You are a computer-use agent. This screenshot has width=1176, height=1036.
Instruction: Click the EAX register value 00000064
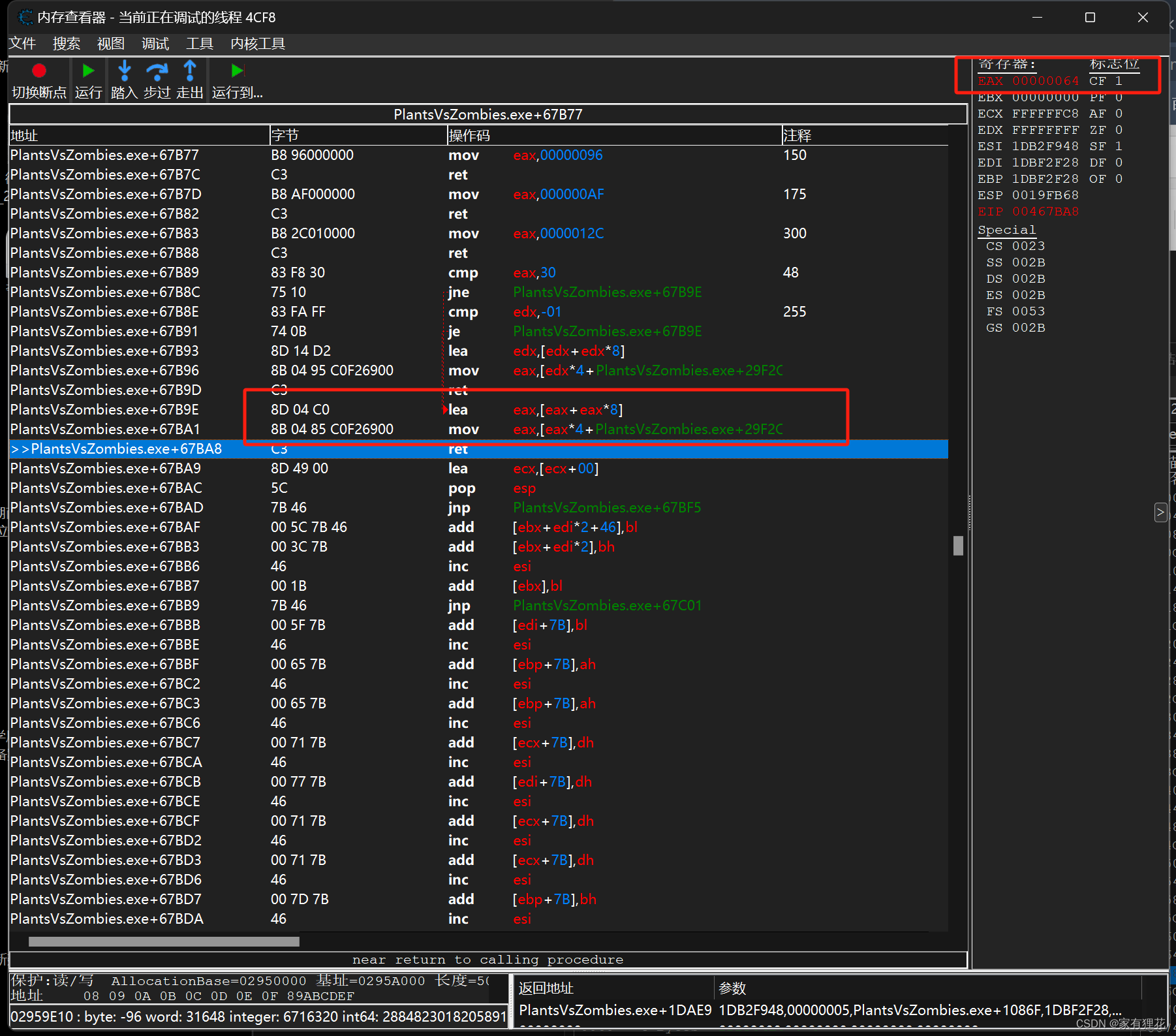pos(1045,81)
